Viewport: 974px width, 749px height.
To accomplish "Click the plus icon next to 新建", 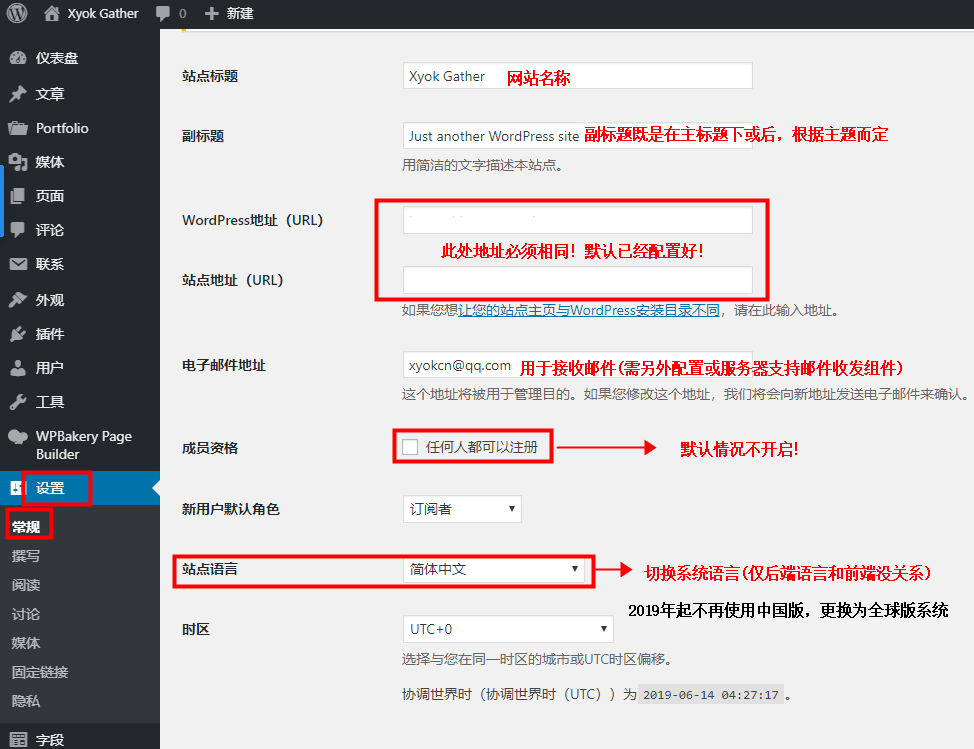I will coord(211,13).
